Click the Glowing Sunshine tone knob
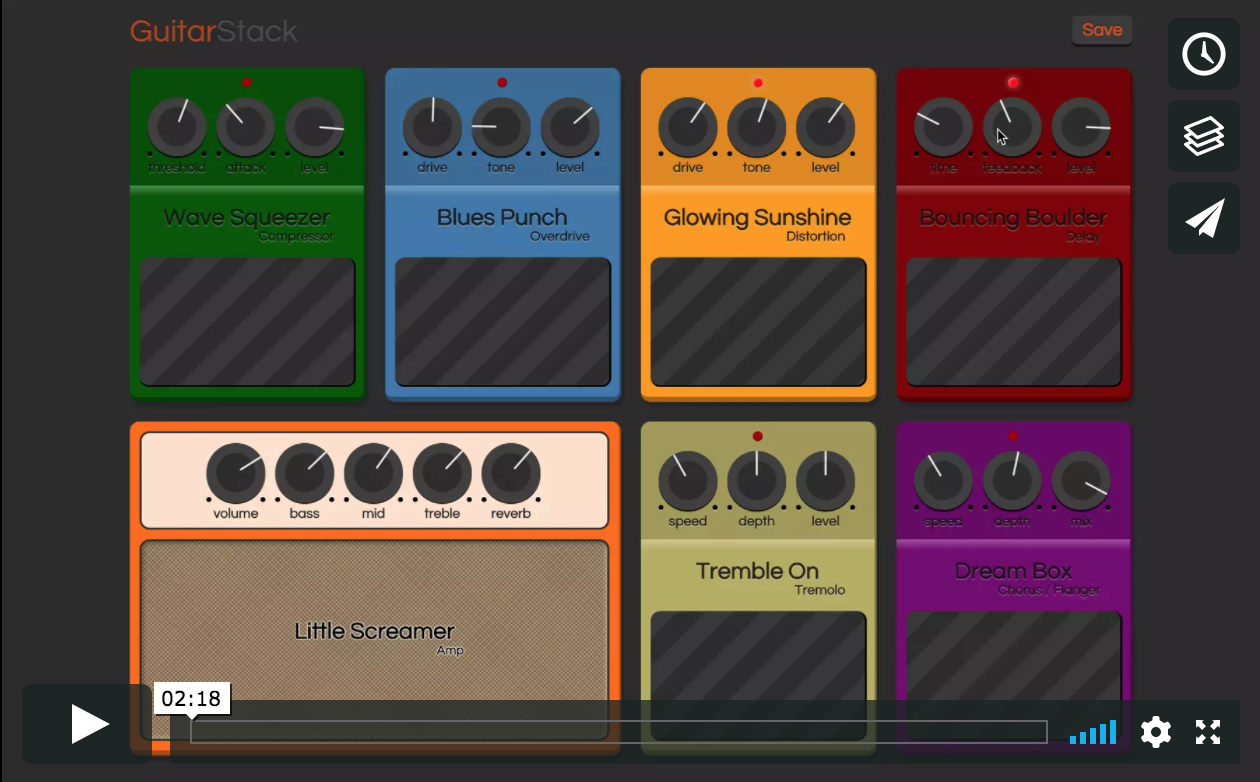1260x782 pixels. [756, 127]
